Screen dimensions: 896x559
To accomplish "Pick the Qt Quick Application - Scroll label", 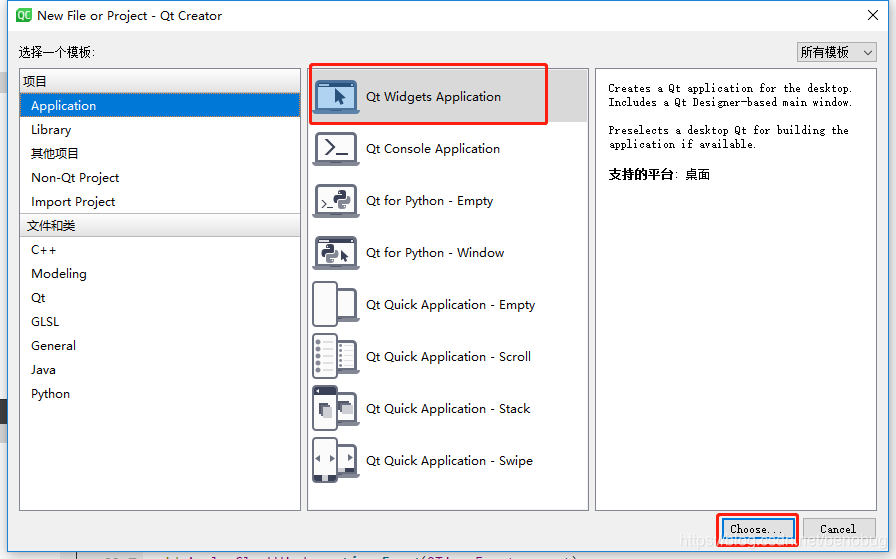I will (x=448, y=357).
